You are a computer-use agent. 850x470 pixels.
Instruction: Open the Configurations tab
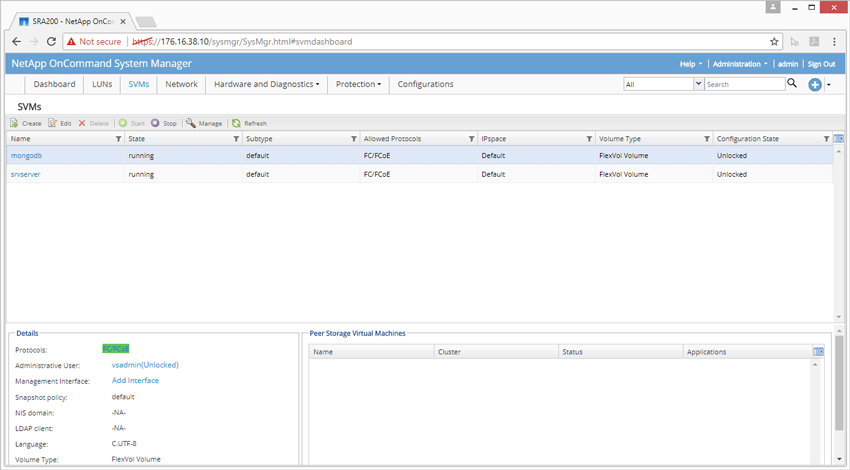426,84
